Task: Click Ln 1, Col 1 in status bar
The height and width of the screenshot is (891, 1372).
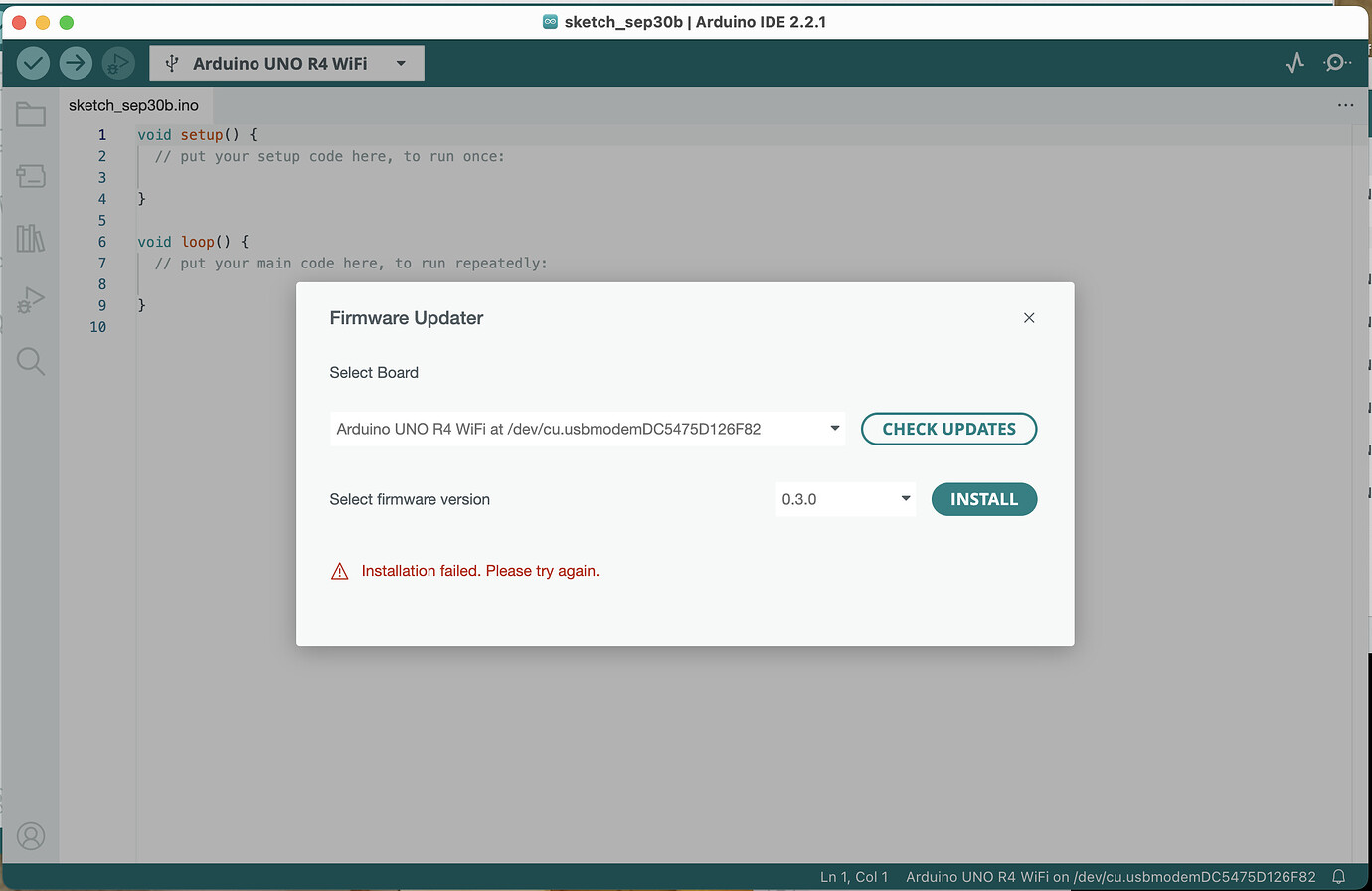Action: [854, 877]
